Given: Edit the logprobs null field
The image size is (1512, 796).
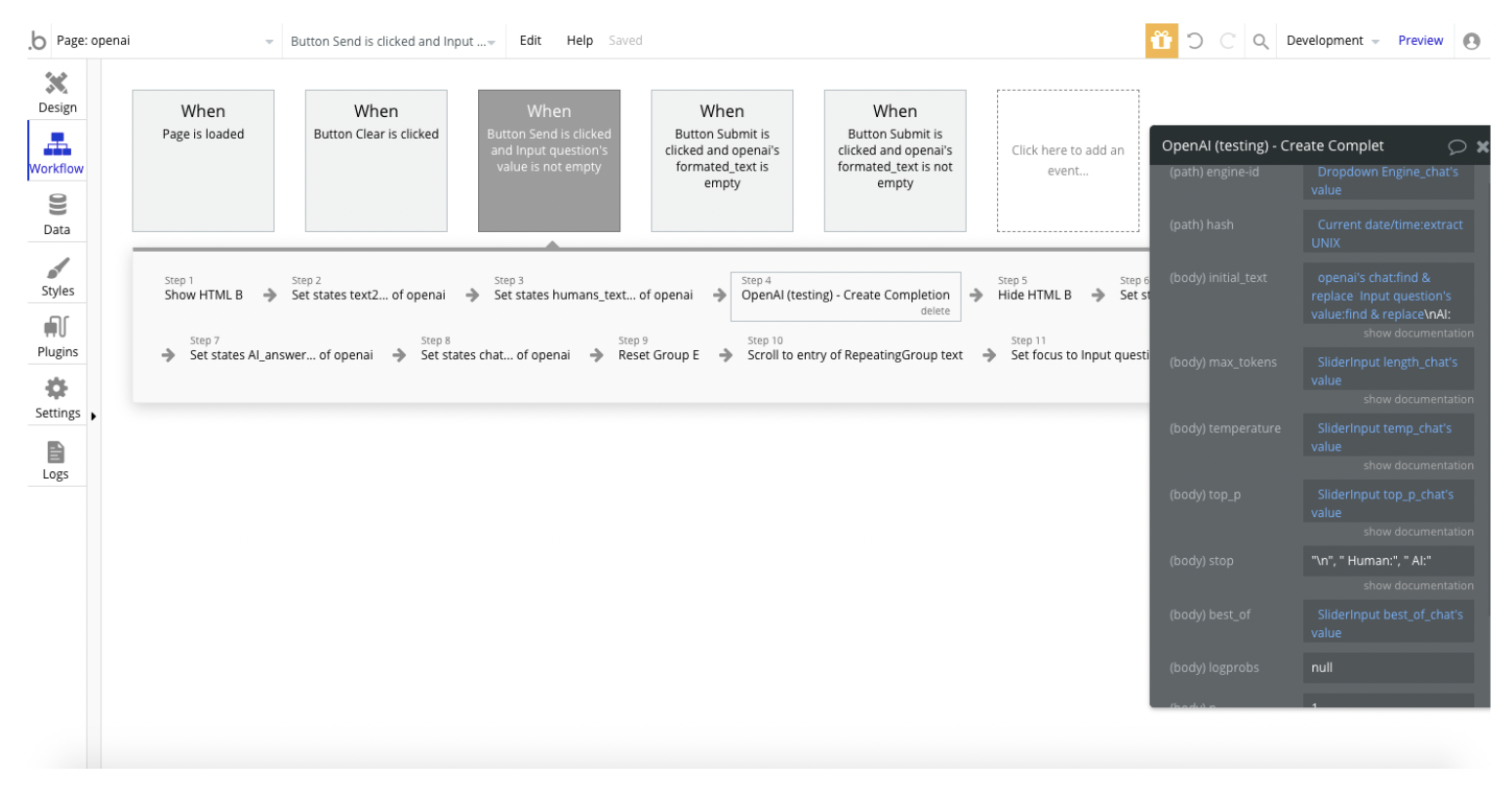Looking at the screenshot, I should click(1388, 667).
